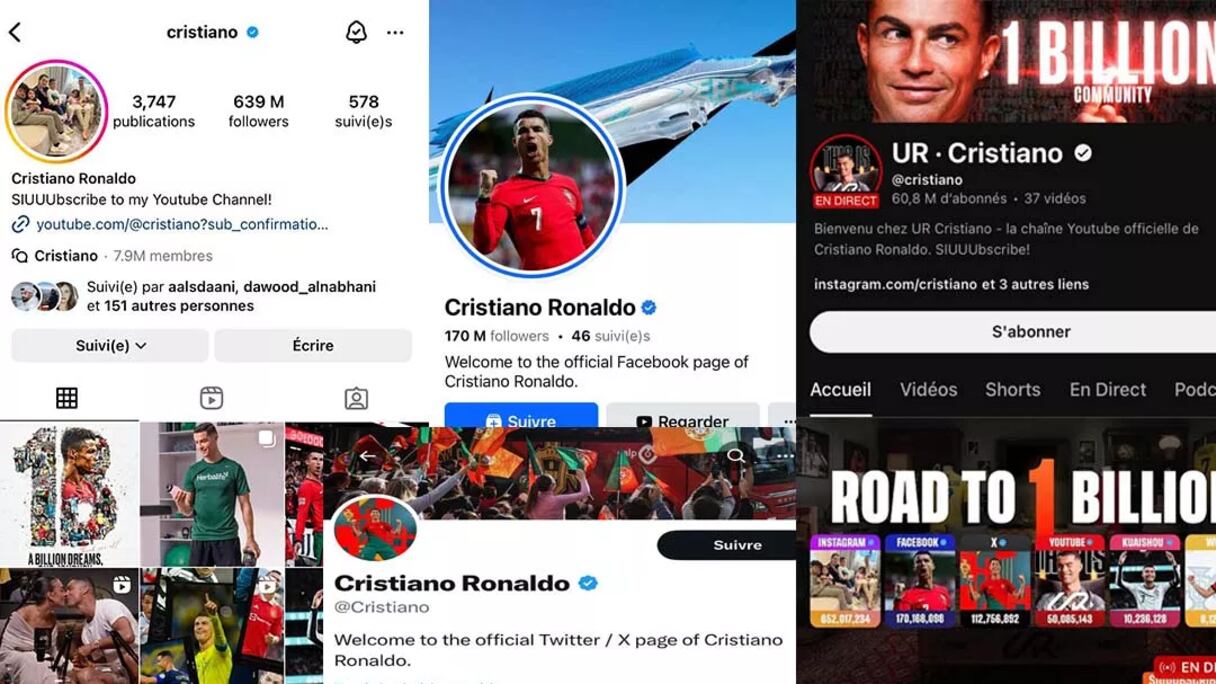This screenshot has height=684, width=1216.
Task: Open the YouTube Shorts tab
Action: pos(1013,390)
